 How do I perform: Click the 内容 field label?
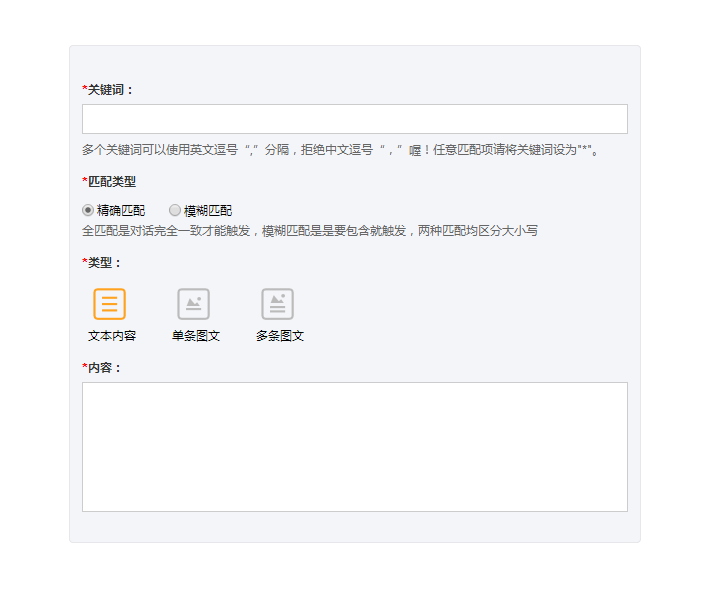(104, 368)
